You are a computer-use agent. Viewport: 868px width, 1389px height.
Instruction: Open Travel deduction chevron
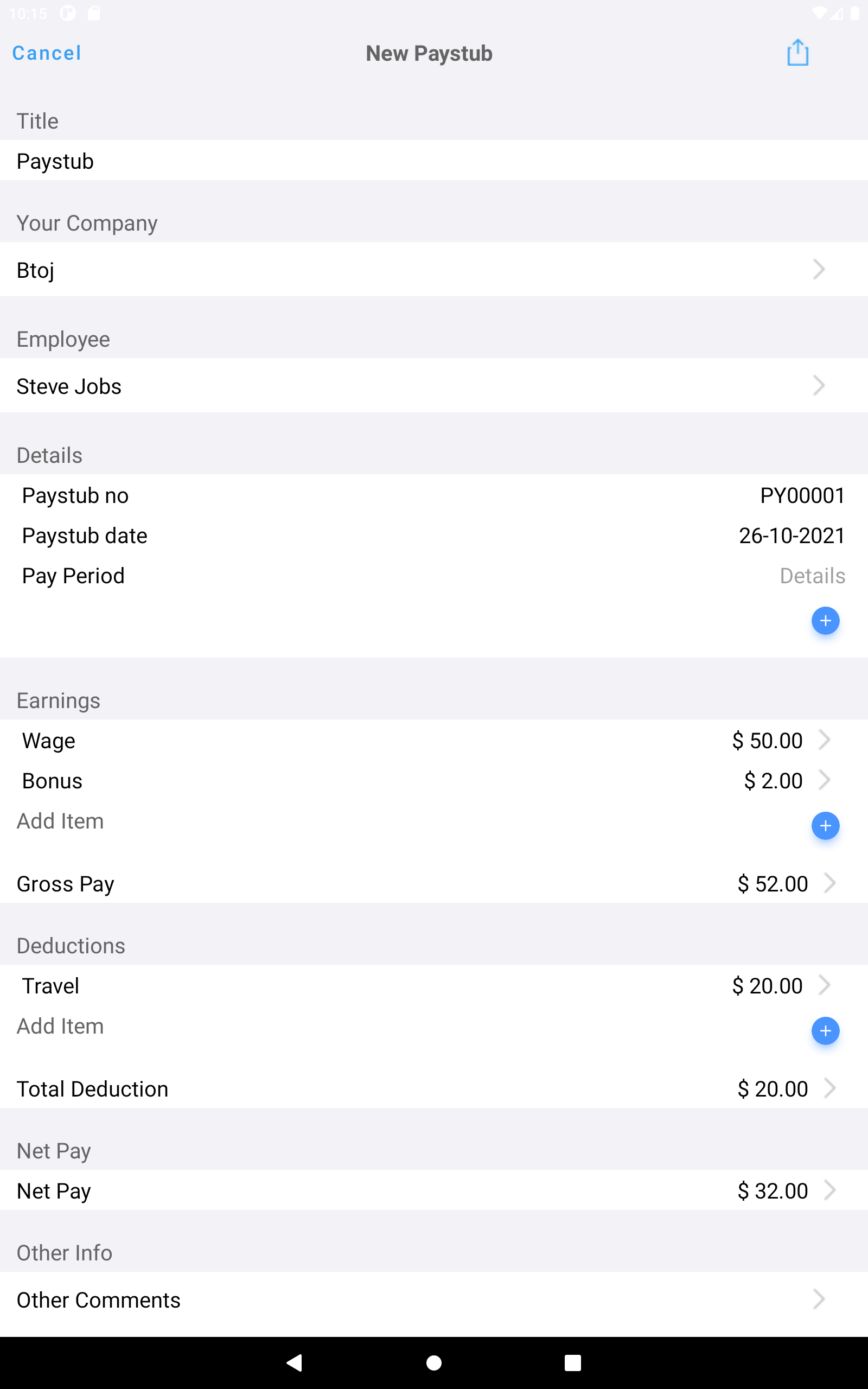point(825,984)
